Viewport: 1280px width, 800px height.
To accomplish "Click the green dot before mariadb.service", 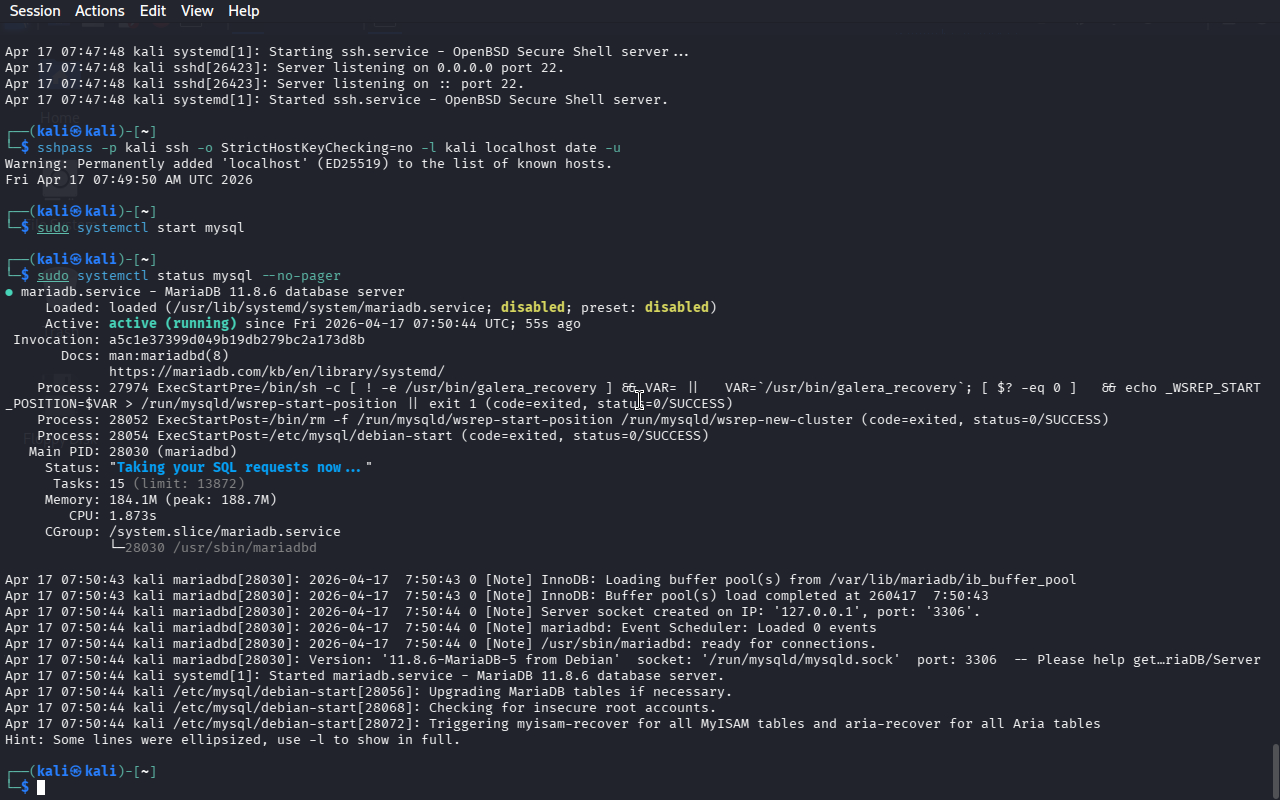I will click(9, 292).
